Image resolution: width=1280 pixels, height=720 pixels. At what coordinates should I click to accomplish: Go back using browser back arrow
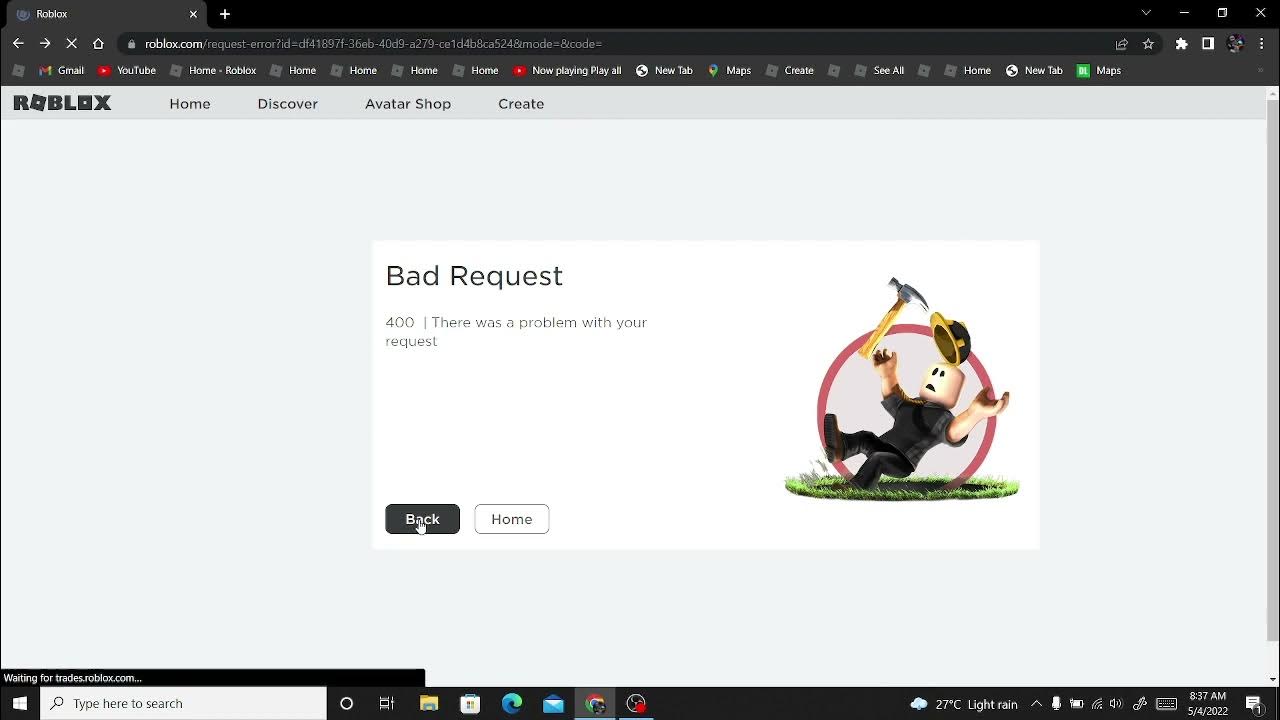(18, 43)
